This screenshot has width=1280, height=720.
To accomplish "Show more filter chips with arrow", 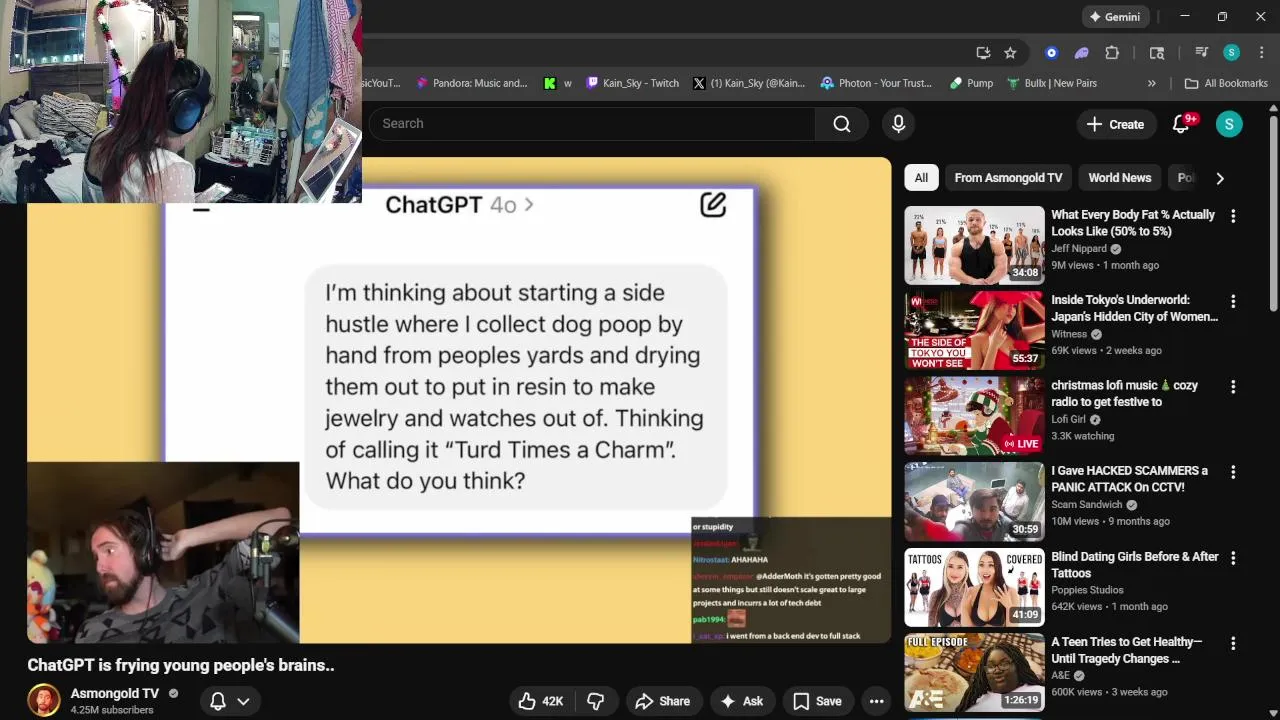I will 1220,178.
